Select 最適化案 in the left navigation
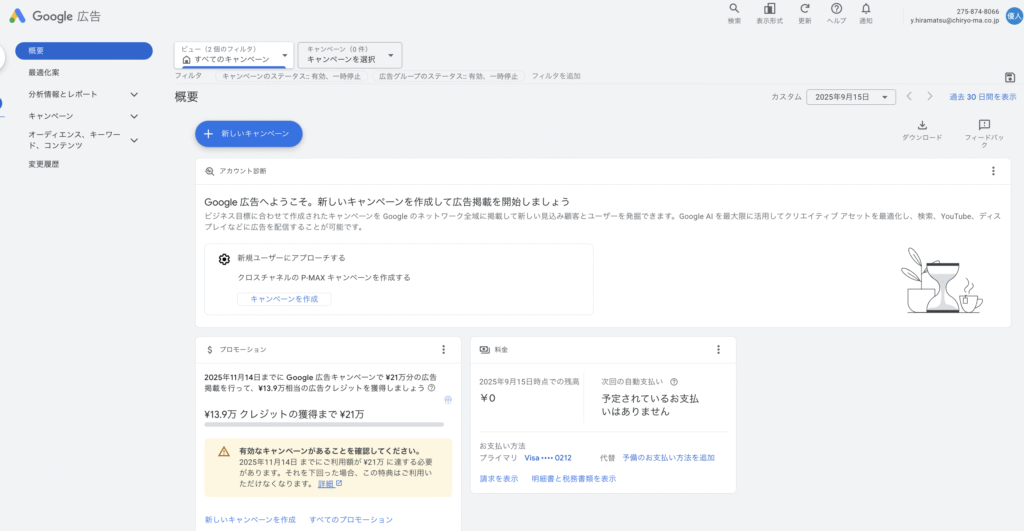Screen dimensions: 1024x531 pyautogui.click(x=44, y=72)
